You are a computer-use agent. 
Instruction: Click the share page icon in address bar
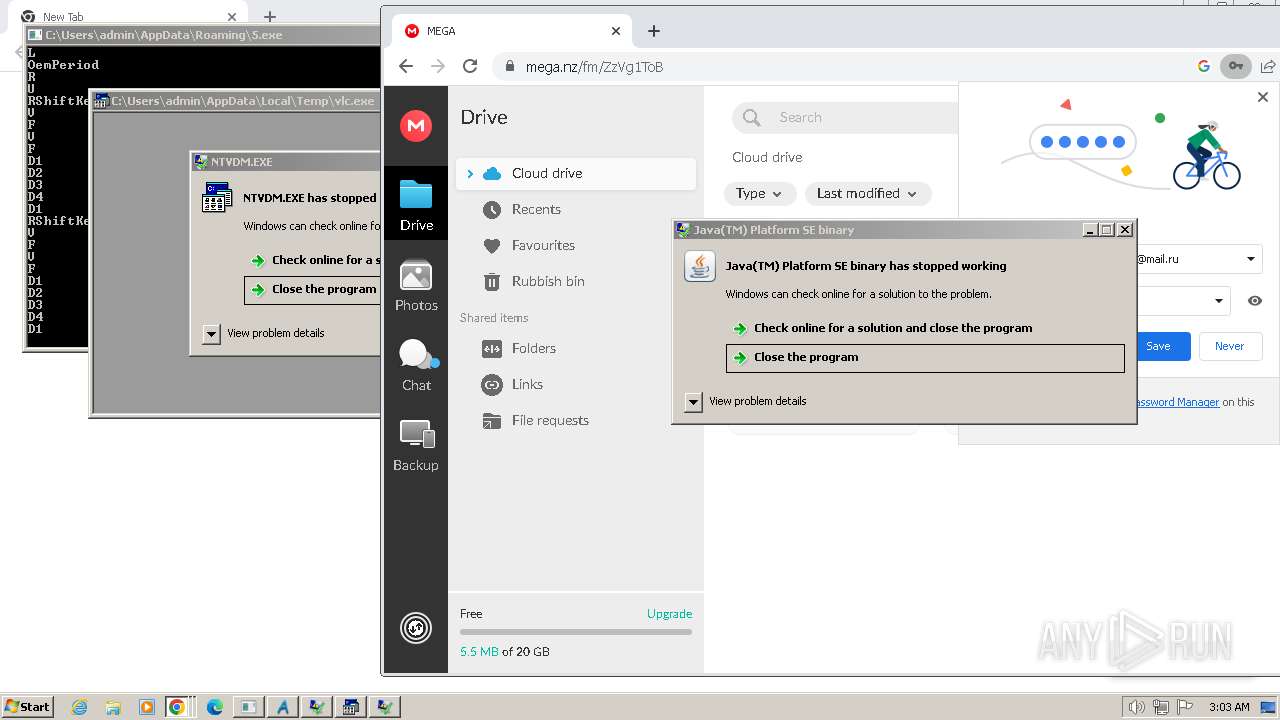[1267, 66]
